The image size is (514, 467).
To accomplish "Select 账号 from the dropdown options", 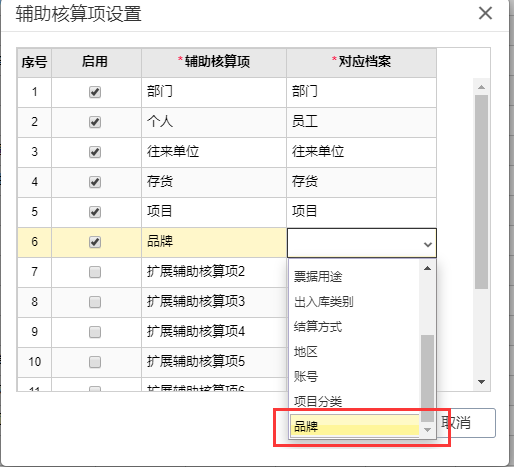I will (x=355, y=376).
